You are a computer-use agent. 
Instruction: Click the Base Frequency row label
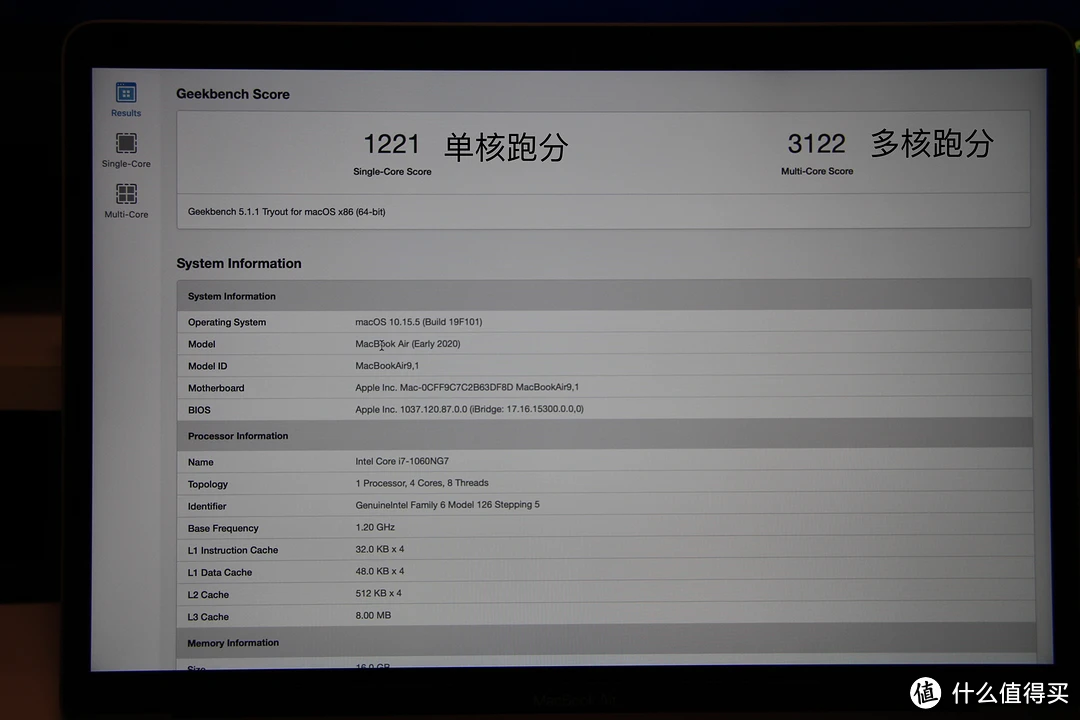coord(222,528)
